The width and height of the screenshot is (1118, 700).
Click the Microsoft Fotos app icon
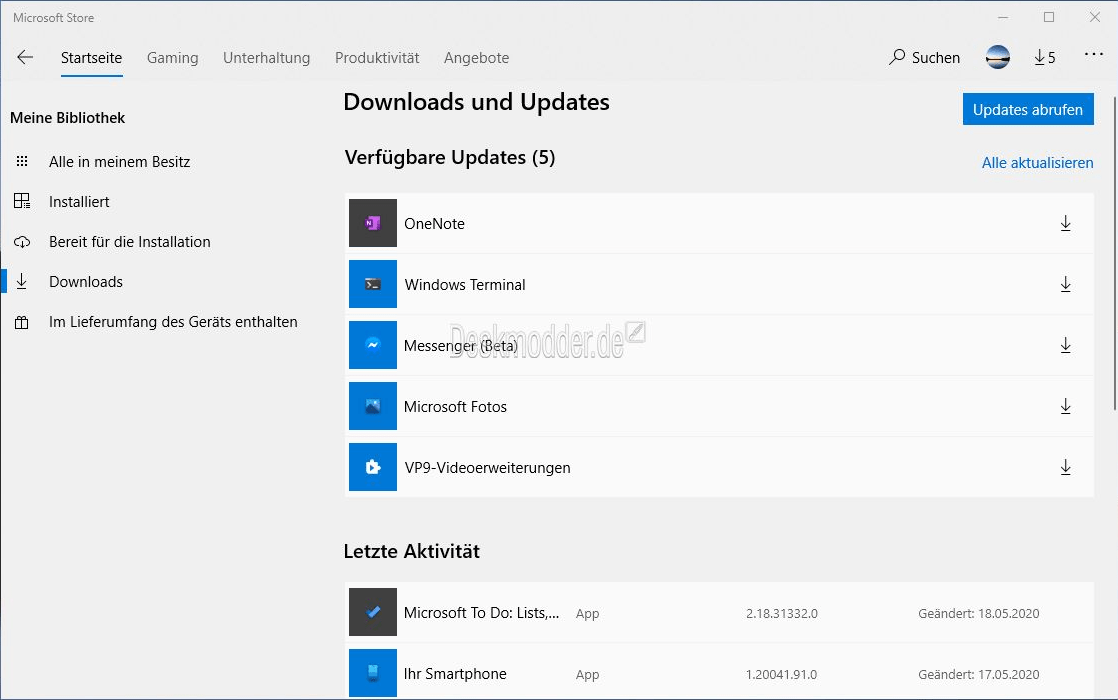point(373,406)
